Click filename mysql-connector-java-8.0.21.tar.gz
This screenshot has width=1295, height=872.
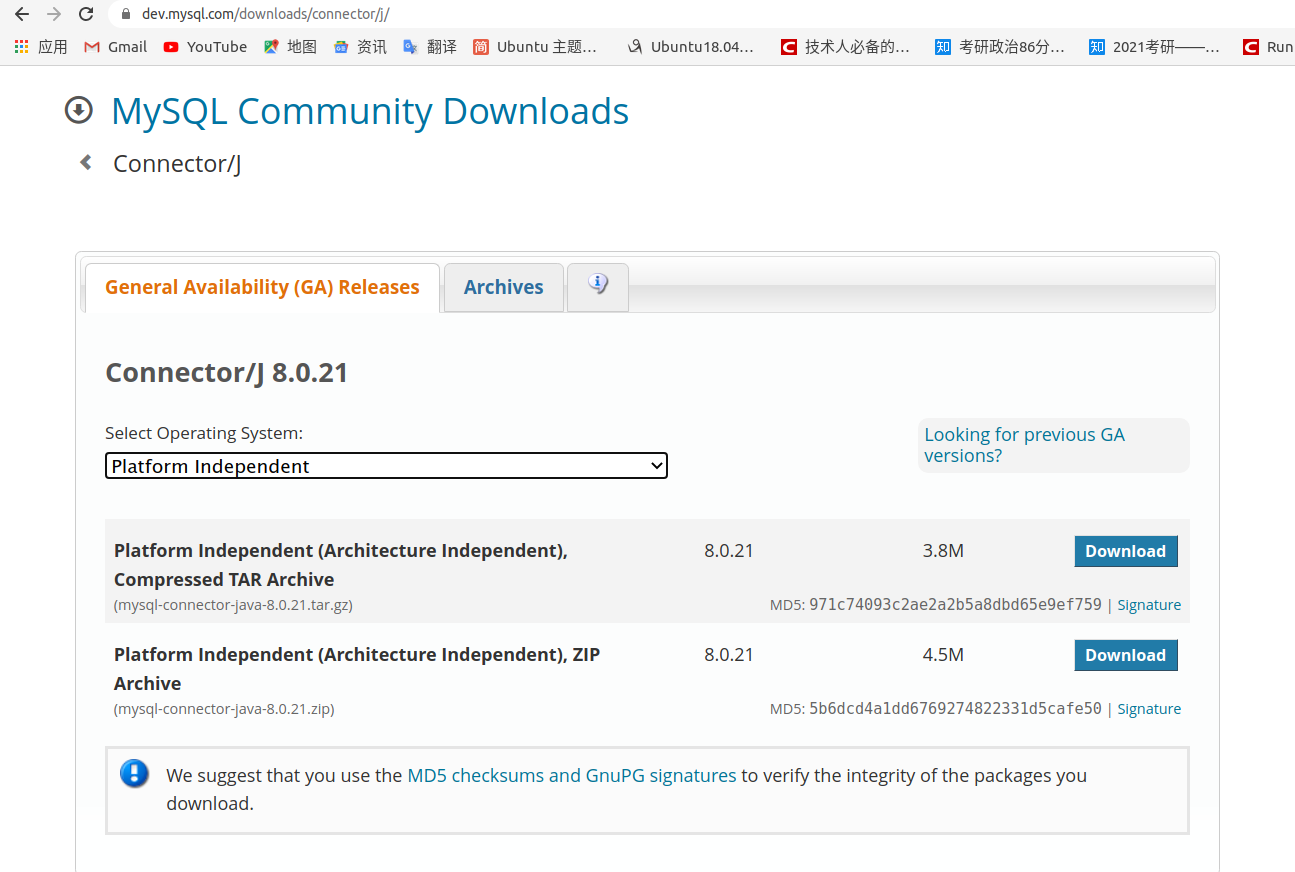233,605
